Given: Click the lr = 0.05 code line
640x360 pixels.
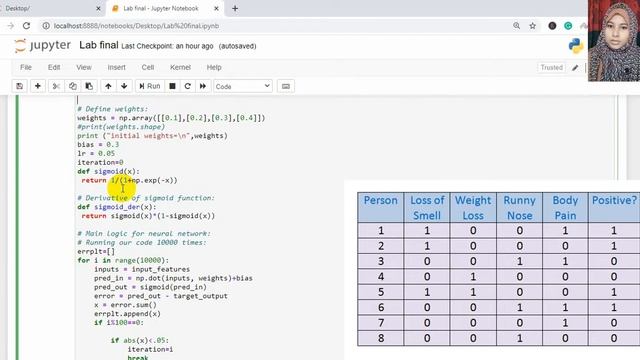Looking at the screenshot, I should (96, 153).
